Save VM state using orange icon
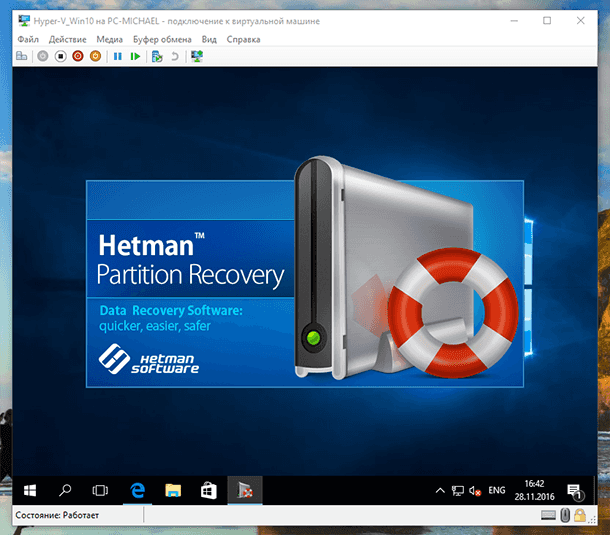 (x=95, y=56)
